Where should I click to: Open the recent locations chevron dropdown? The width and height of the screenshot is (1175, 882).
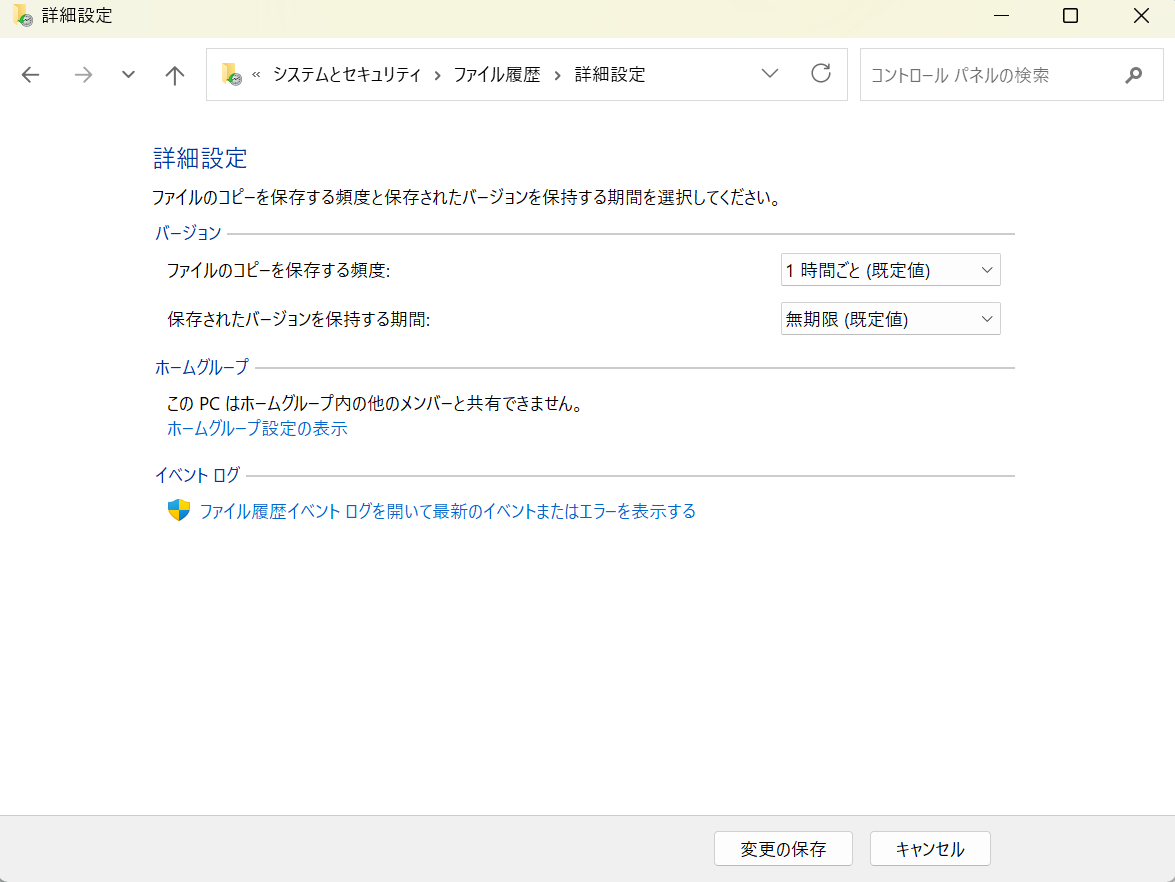[128, 75]
